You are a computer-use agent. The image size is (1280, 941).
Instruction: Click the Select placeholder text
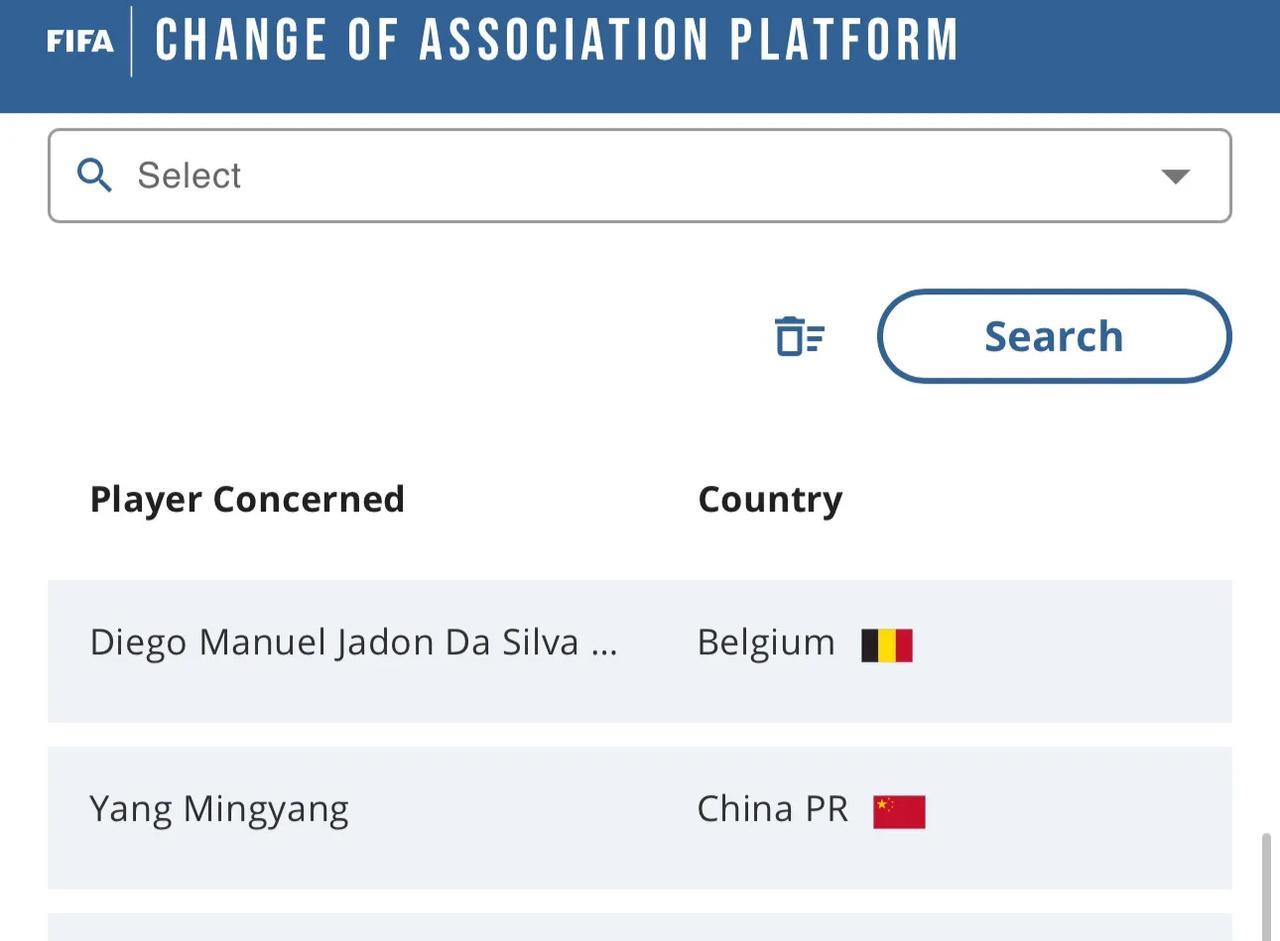(189, 176)
